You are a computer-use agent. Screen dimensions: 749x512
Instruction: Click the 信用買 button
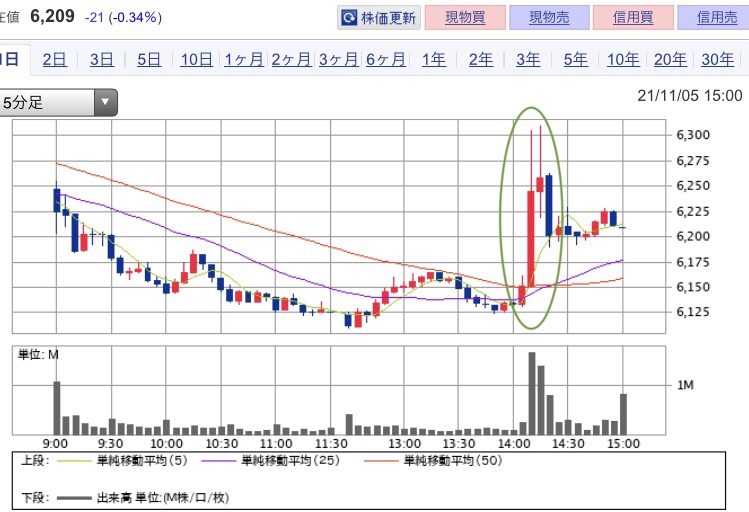point(633,18)
